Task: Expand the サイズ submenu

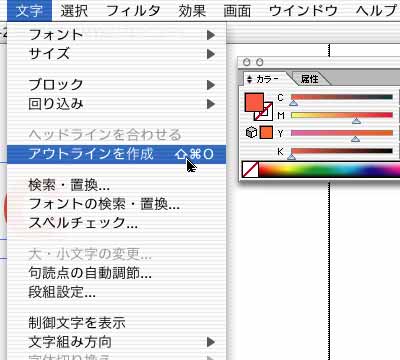Action: tap(117, 54)
